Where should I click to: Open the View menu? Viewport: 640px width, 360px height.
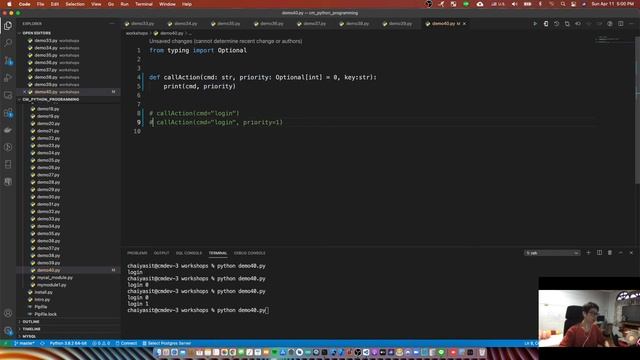pyautogui.click(x=96, y=4)
